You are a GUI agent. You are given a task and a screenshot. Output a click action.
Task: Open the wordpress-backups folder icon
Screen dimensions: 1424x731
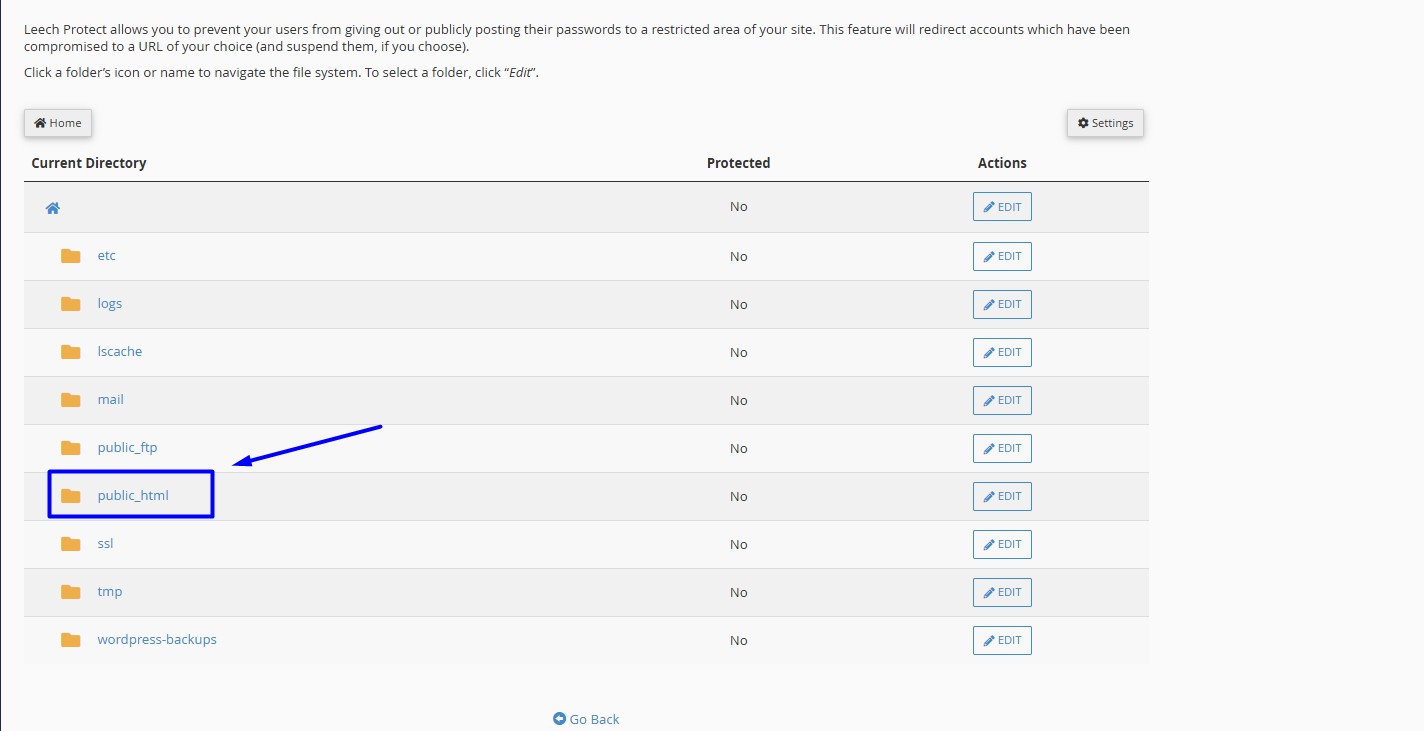coord(70,640)
